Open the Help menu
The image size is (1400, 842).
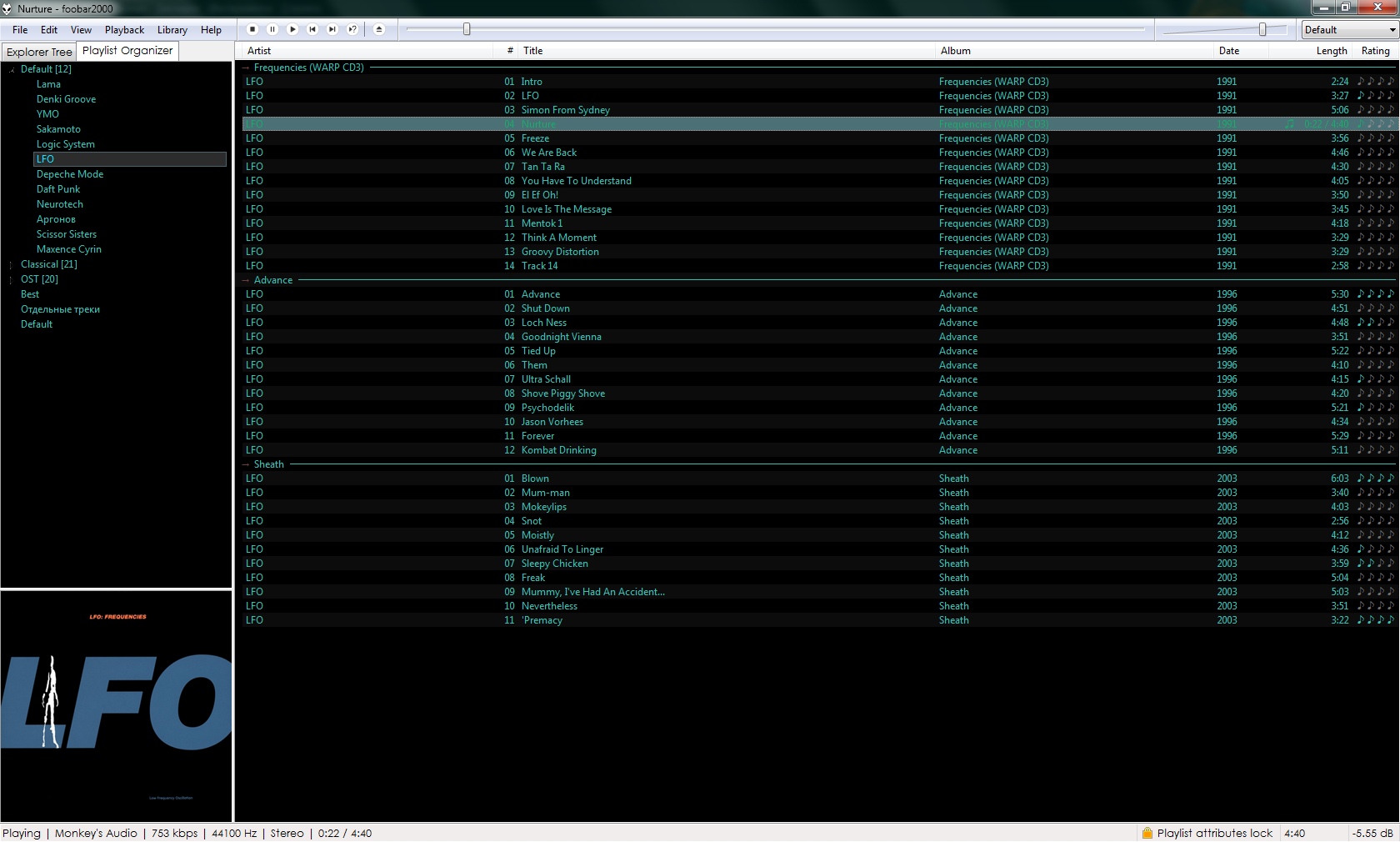211,30
